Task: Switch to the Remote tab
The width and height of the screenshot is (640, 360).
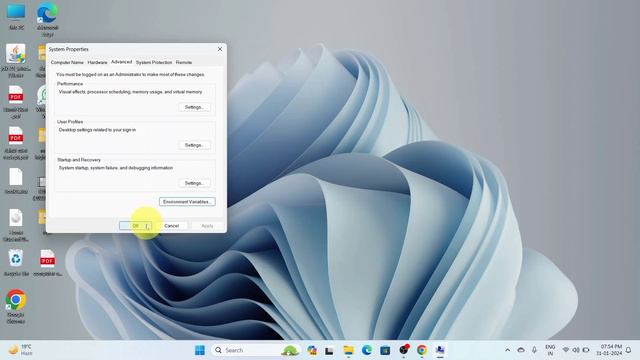Action: (x=184, y=62)
